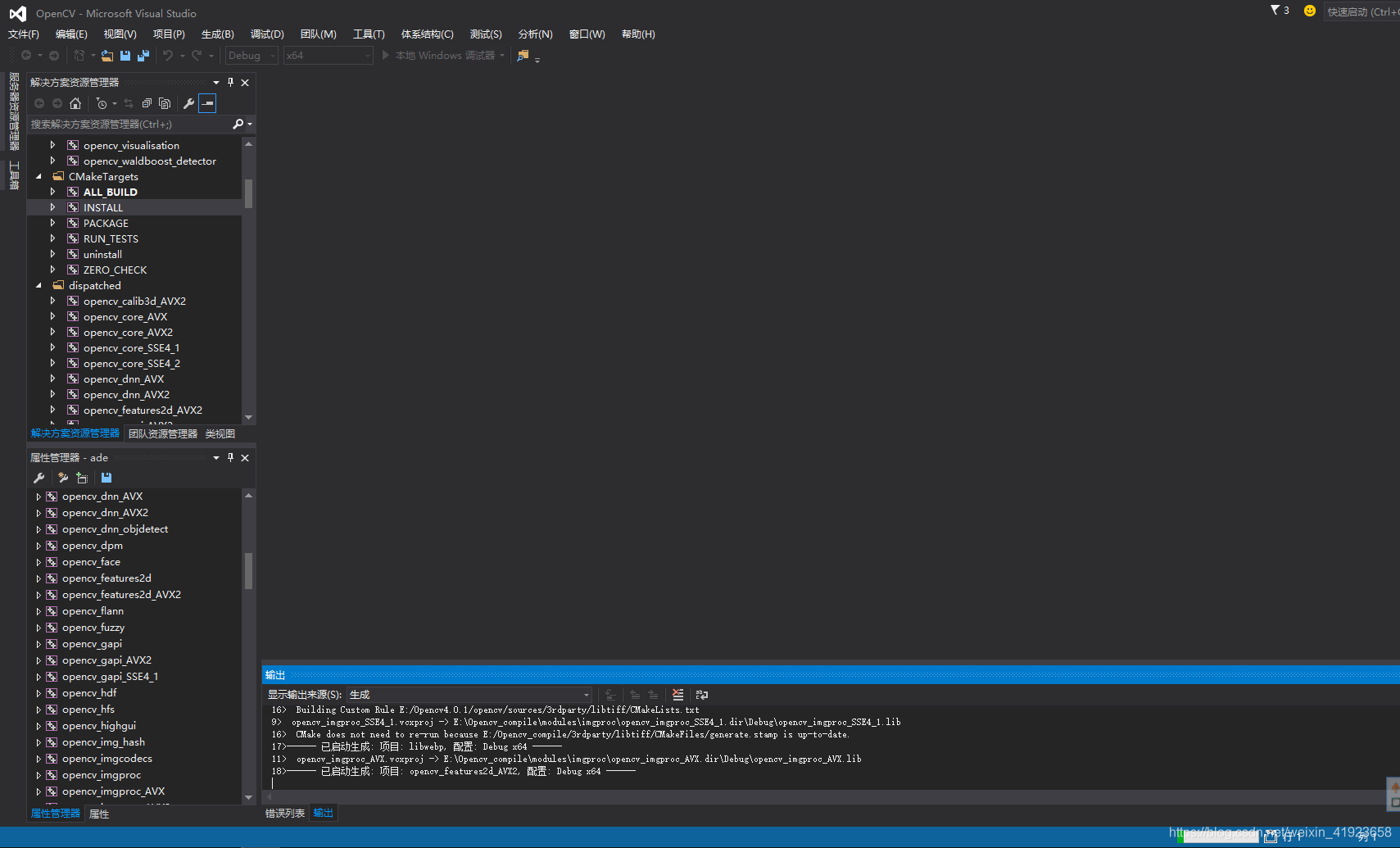Click search magnifier in Solution Explorer
Viewport: 1400px width, 848px height.
tap(238, 124)
